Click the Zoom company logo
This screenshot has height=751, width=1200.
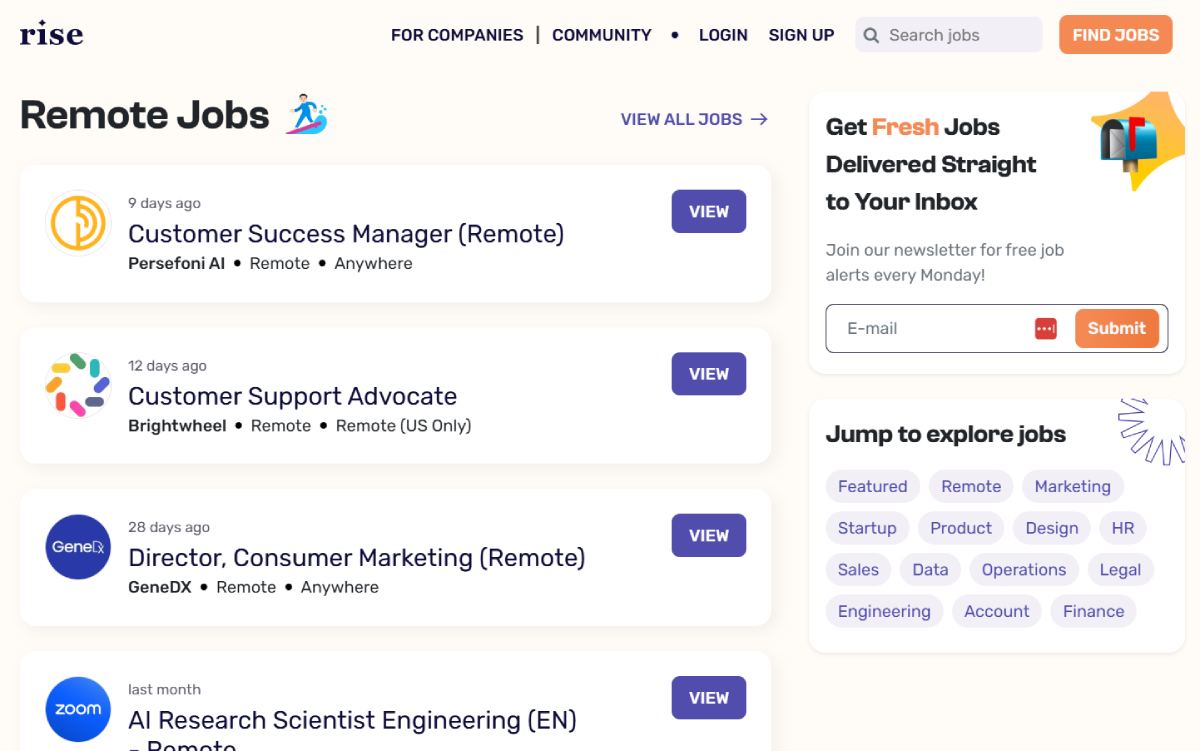(78, 709)
